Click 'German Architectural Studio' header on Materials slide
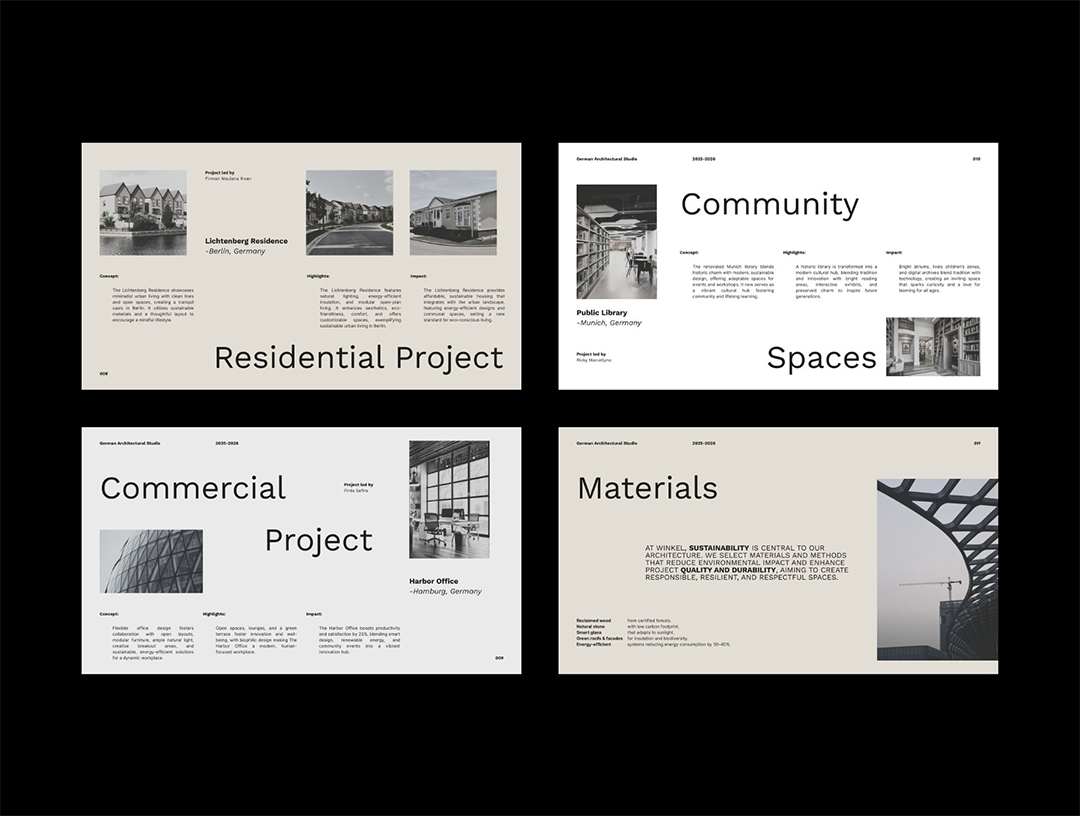Screen dimensions: 1080x816 606,443
